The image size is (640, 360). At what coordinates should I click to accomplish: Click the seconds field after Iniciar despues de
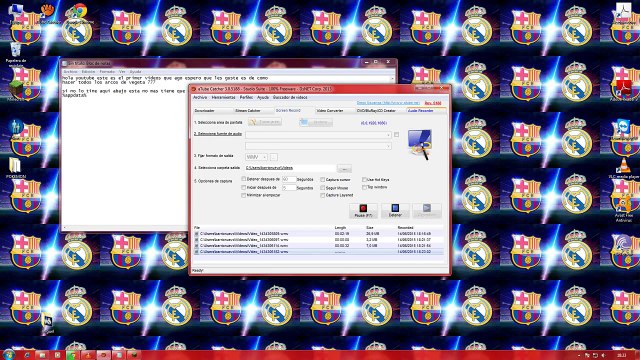click(x=289, y=188)
